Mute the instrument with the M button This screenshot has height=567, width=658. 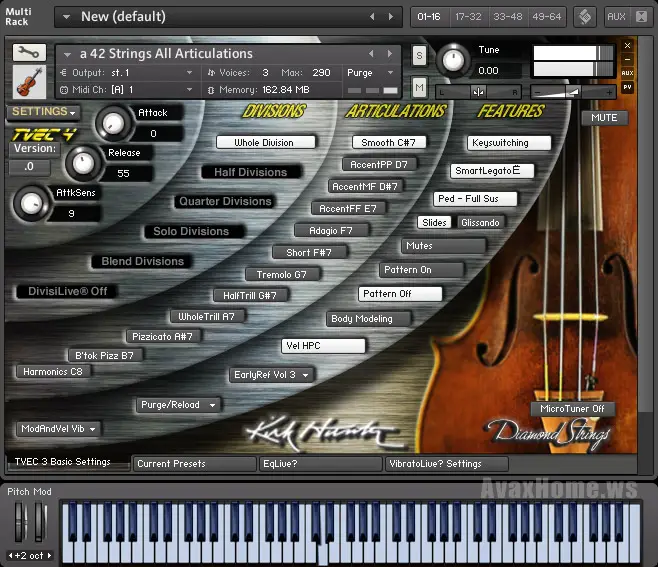[x=419, y=87]
